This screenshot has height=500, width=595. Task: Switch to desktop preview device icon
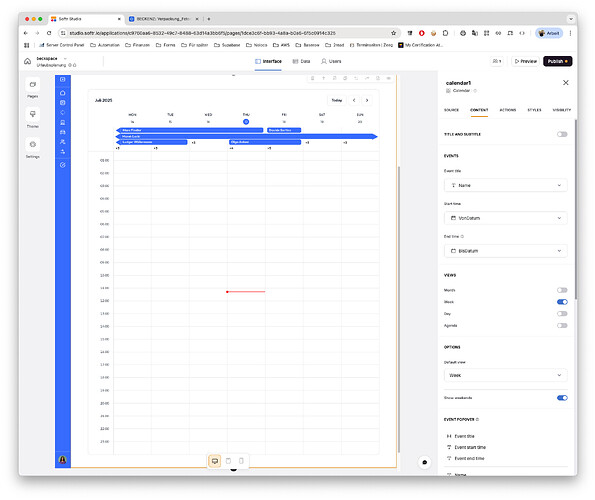point(215,461)
